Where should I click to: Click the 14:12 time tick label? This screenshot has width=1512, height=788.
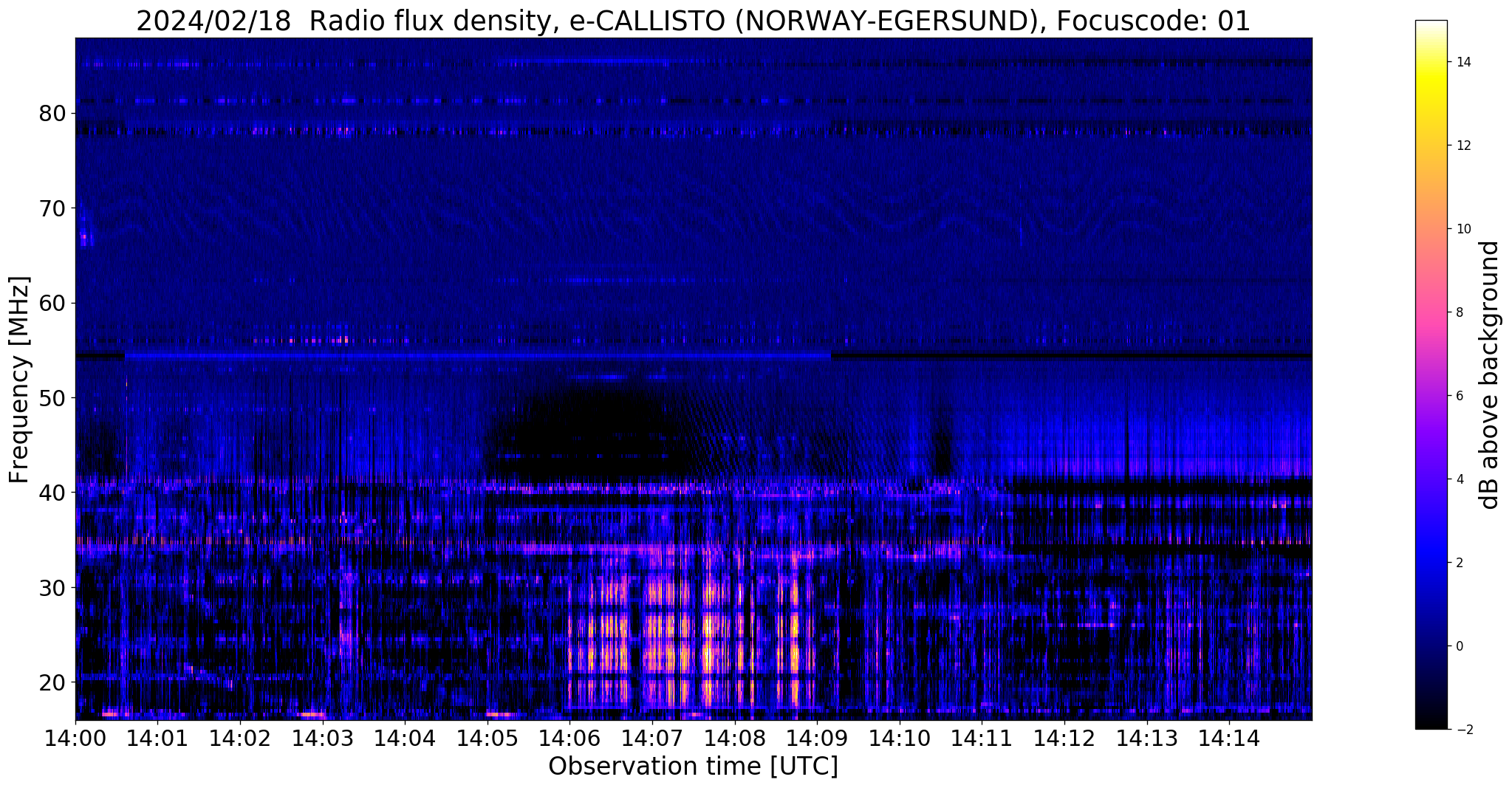[x=1064, y=738]
